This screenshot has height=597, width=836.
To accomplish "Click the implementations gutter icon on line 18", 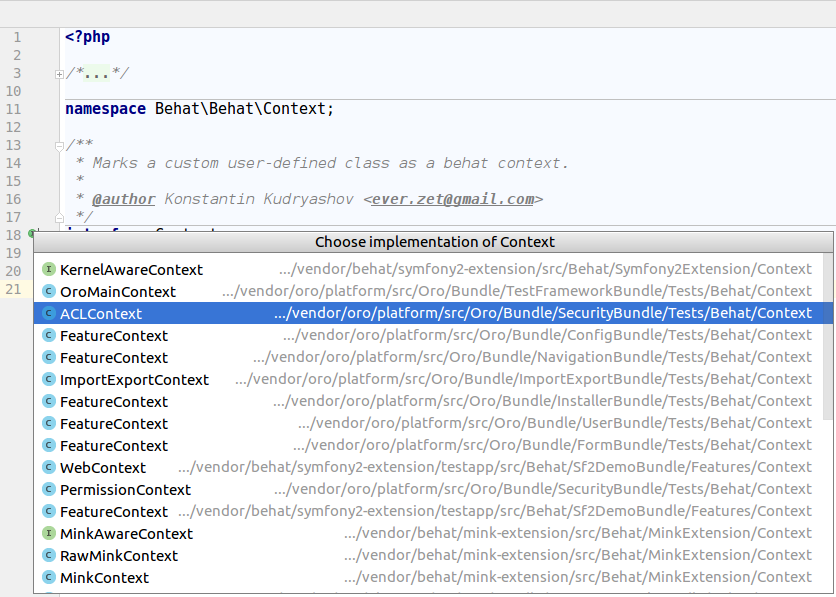I will (32, 234).
